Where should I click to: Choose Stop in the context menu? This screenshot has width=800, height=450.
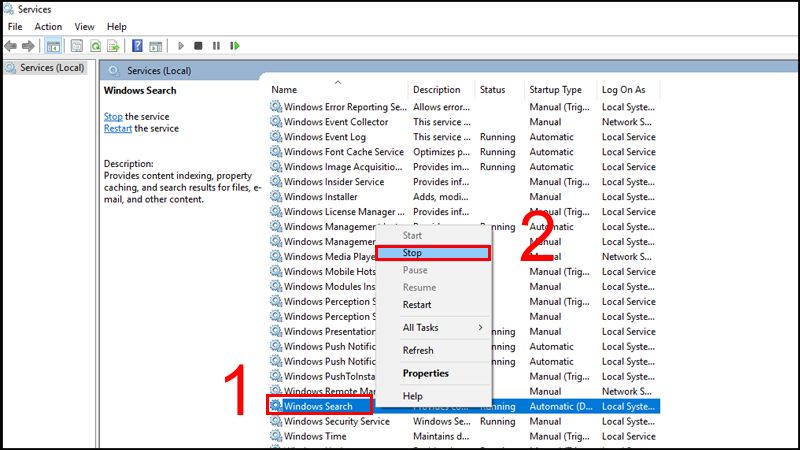click(x=432, y=253)
